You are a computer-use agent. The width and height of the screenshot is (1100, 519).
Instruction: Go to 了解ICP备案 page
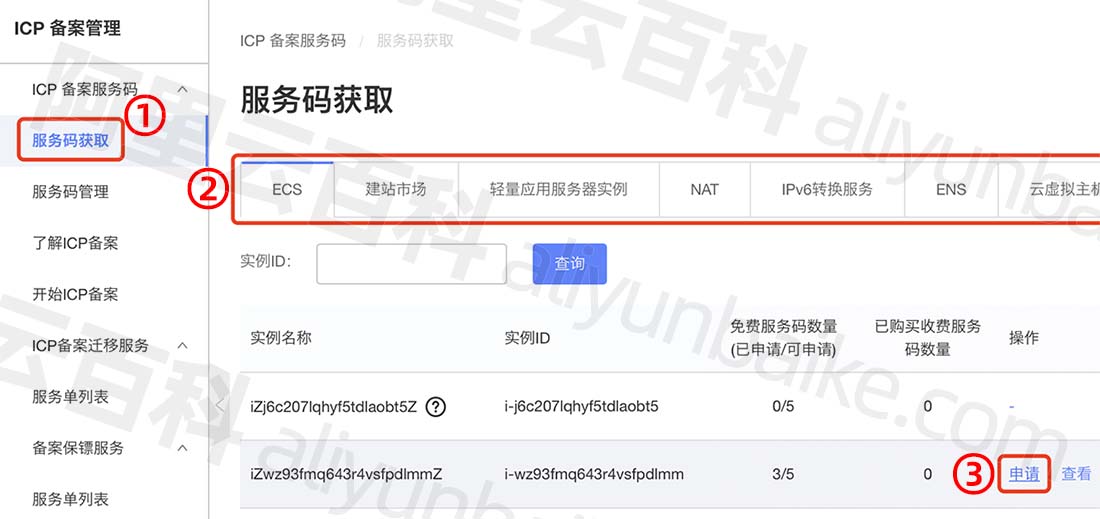(x=75, y=243)
